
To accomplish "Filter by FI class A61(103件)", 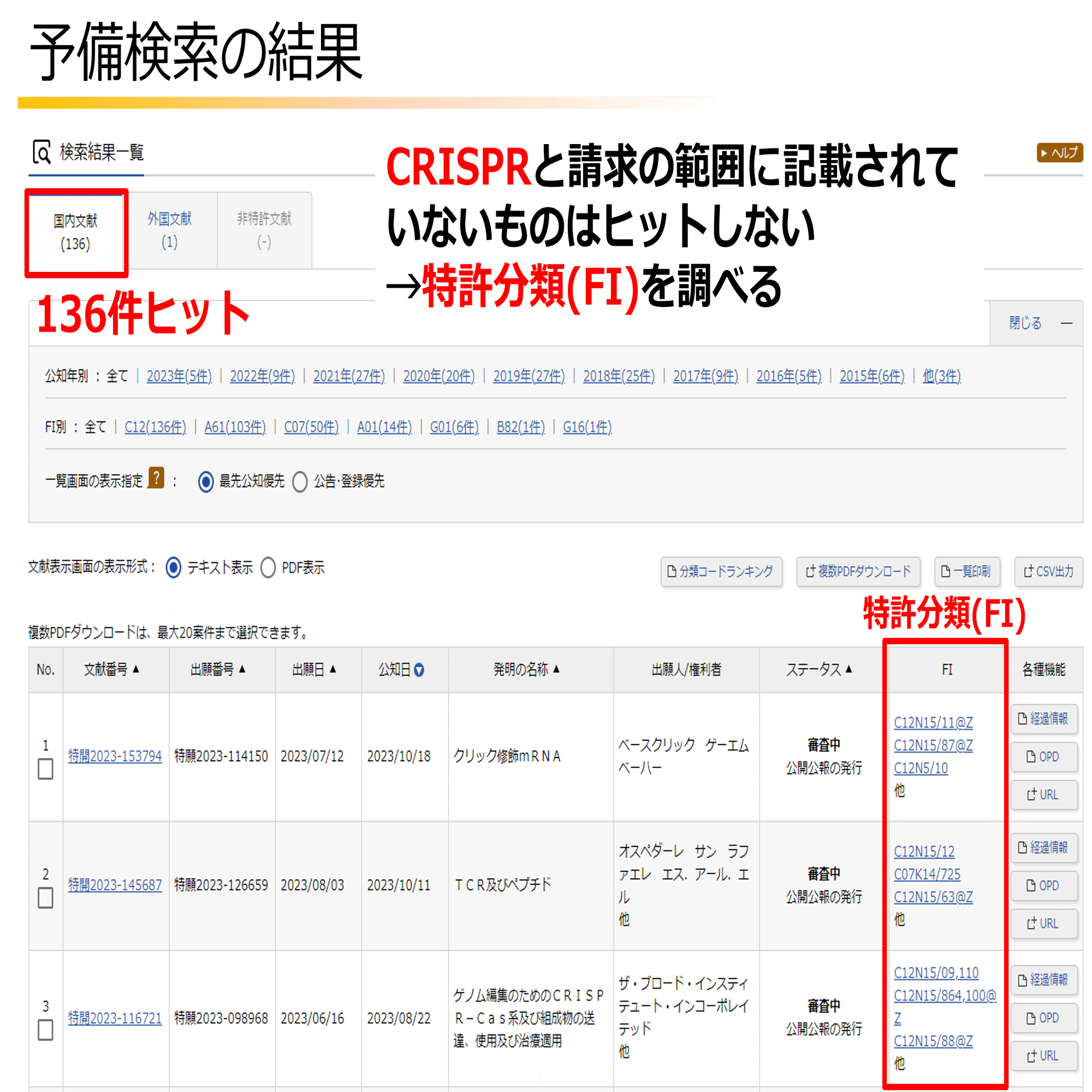I will pyautogui.click(x=235, y=427).
